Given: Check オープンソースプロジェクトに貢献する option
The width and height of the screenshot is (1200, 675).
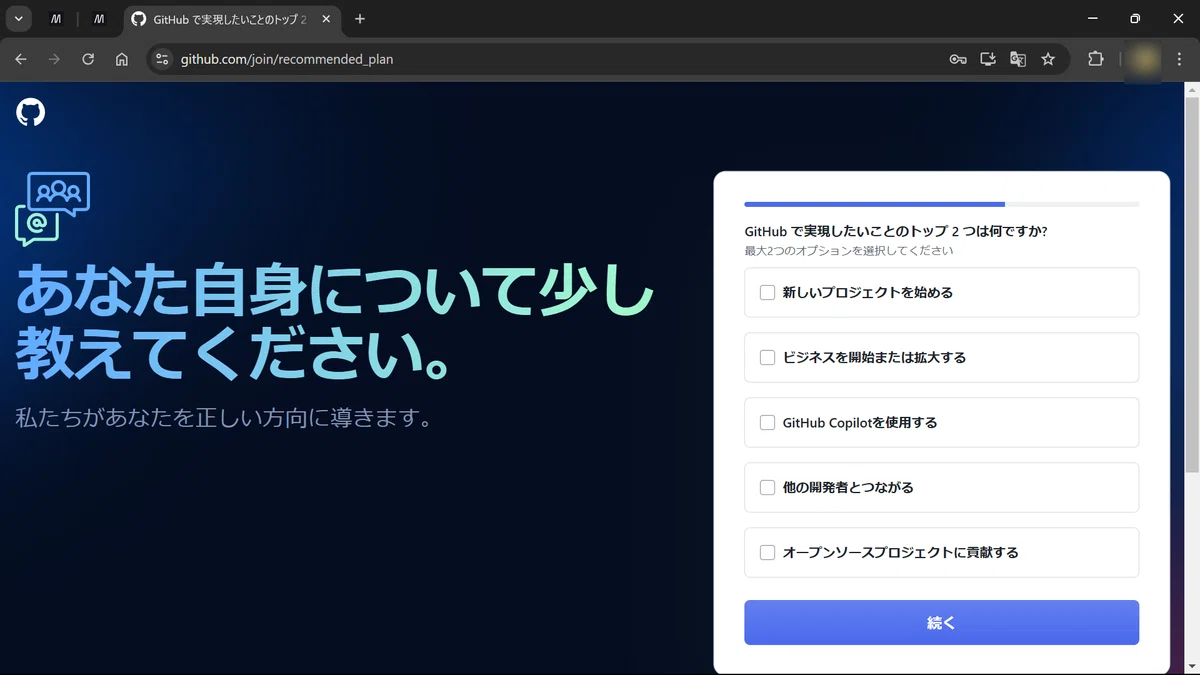Looking at the screenshot, I should (x=768, y=552).
